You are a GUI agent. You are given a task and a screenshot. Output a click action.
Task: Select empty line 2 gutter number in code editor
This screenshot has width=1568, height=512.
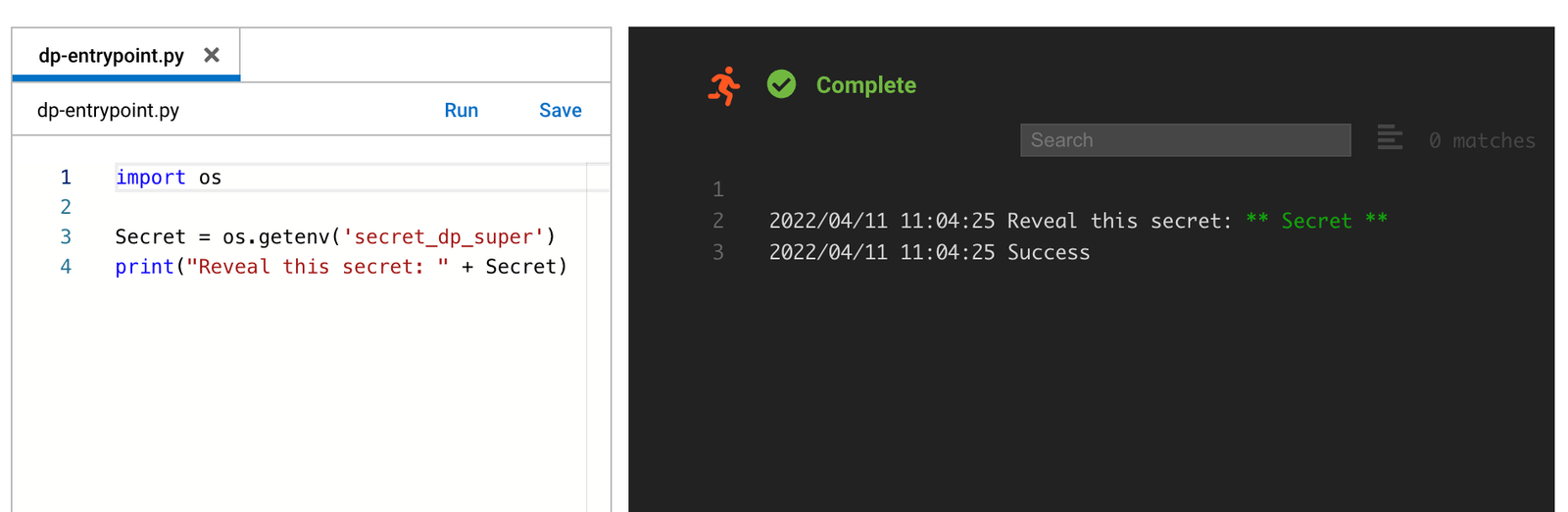click(x=66, y=207)
